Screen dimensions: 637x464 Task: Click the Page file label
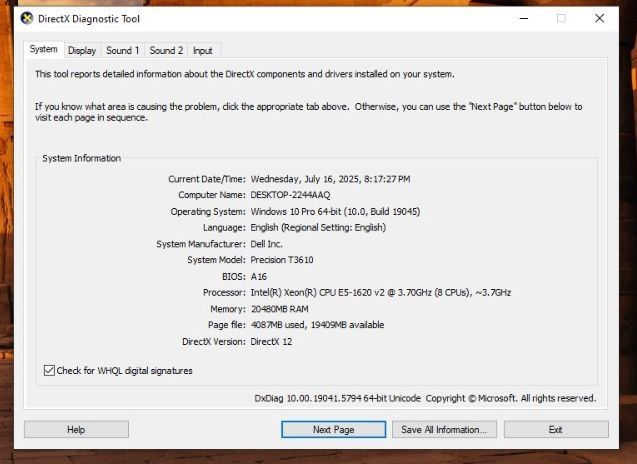tap(227, 325)
